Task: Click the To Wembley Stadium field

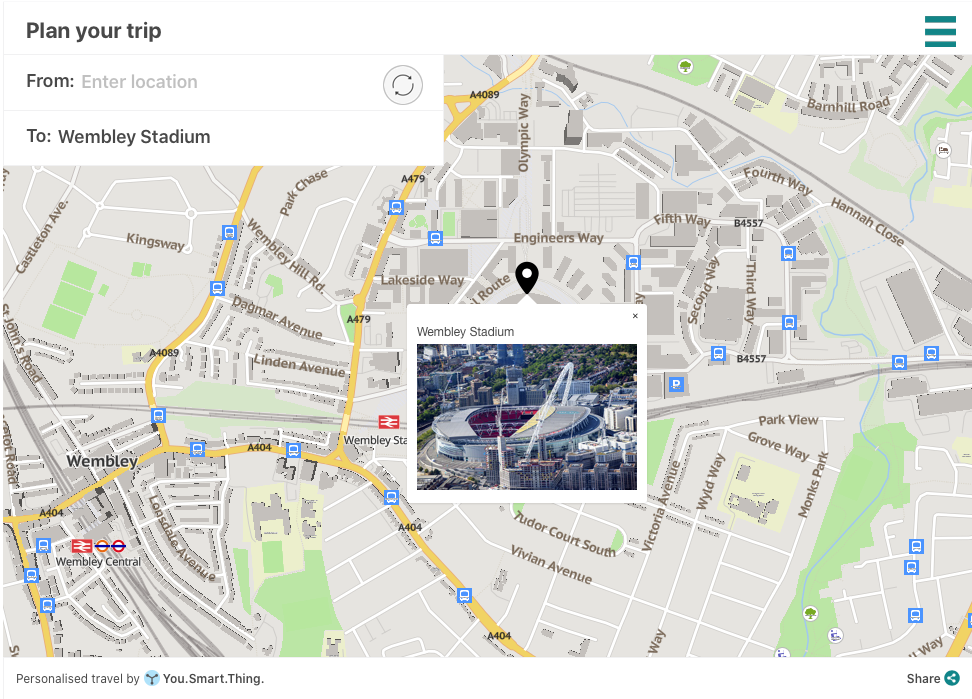Action: 223,138
